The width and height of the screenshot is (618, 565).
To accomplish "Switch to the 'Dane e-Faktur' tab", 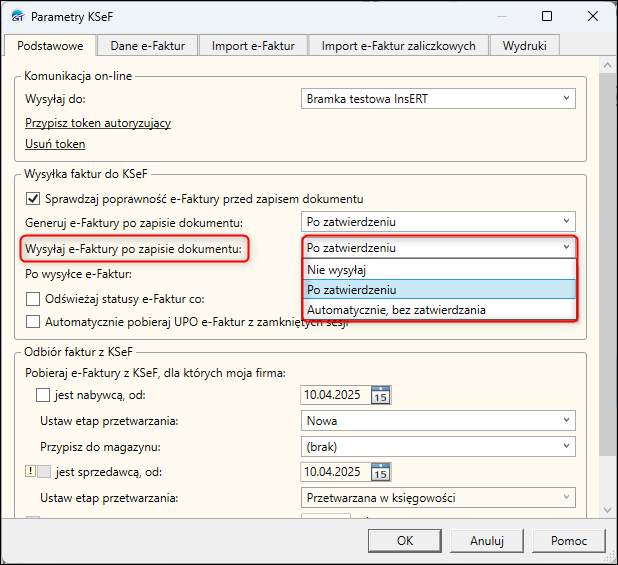I will click(147, 45).
